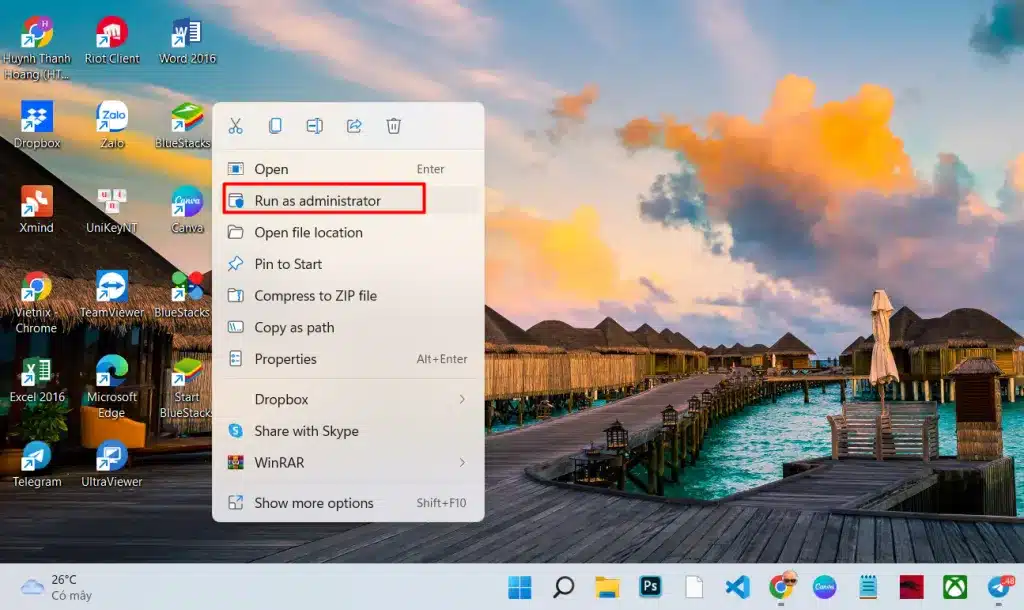Viewport: 1024px width, 610px height.
Task: Open File Explorer from the taskbar
Action: coord(607,587)
